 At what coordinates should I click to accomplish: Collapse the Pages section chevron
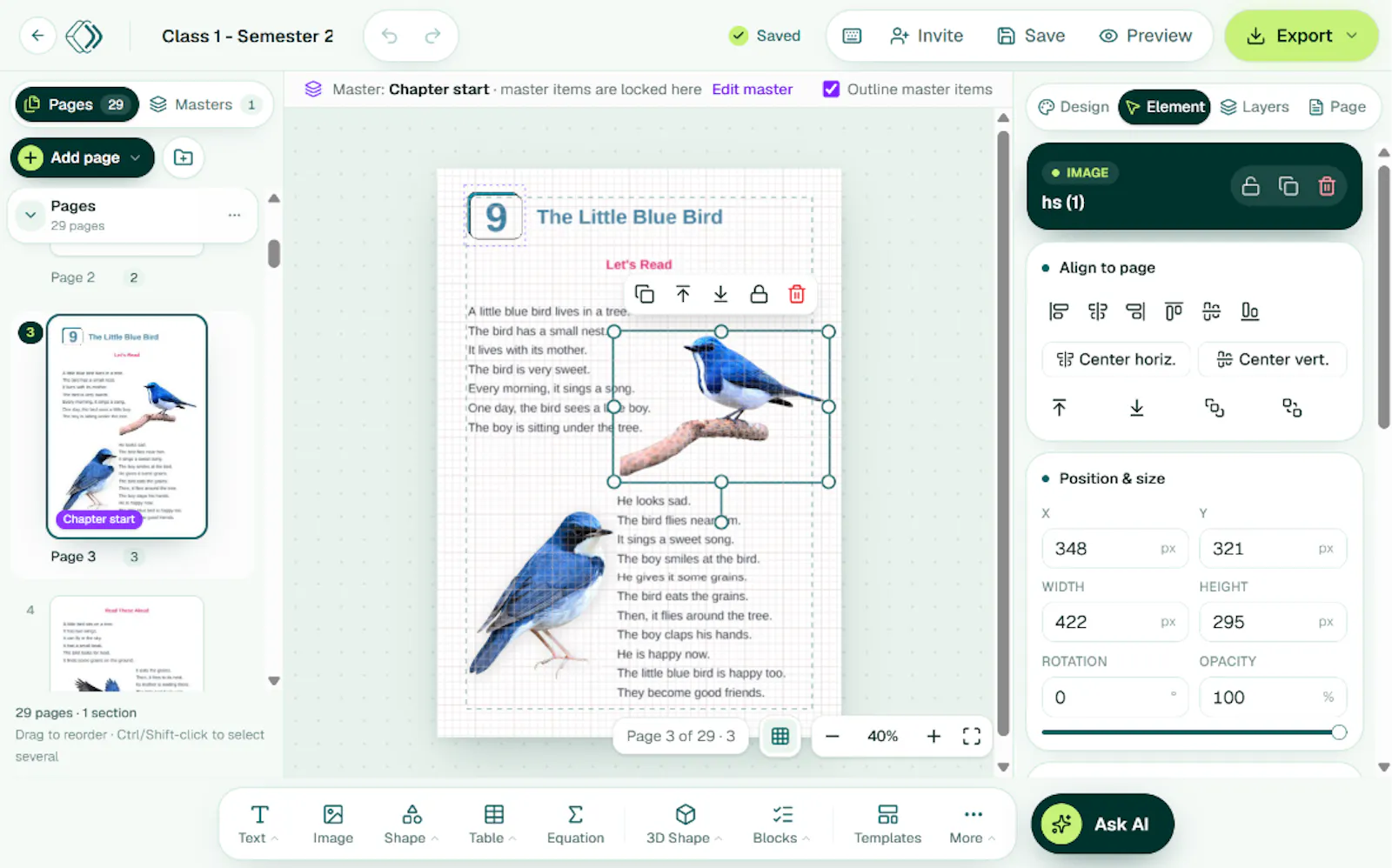tap(30, 215)
